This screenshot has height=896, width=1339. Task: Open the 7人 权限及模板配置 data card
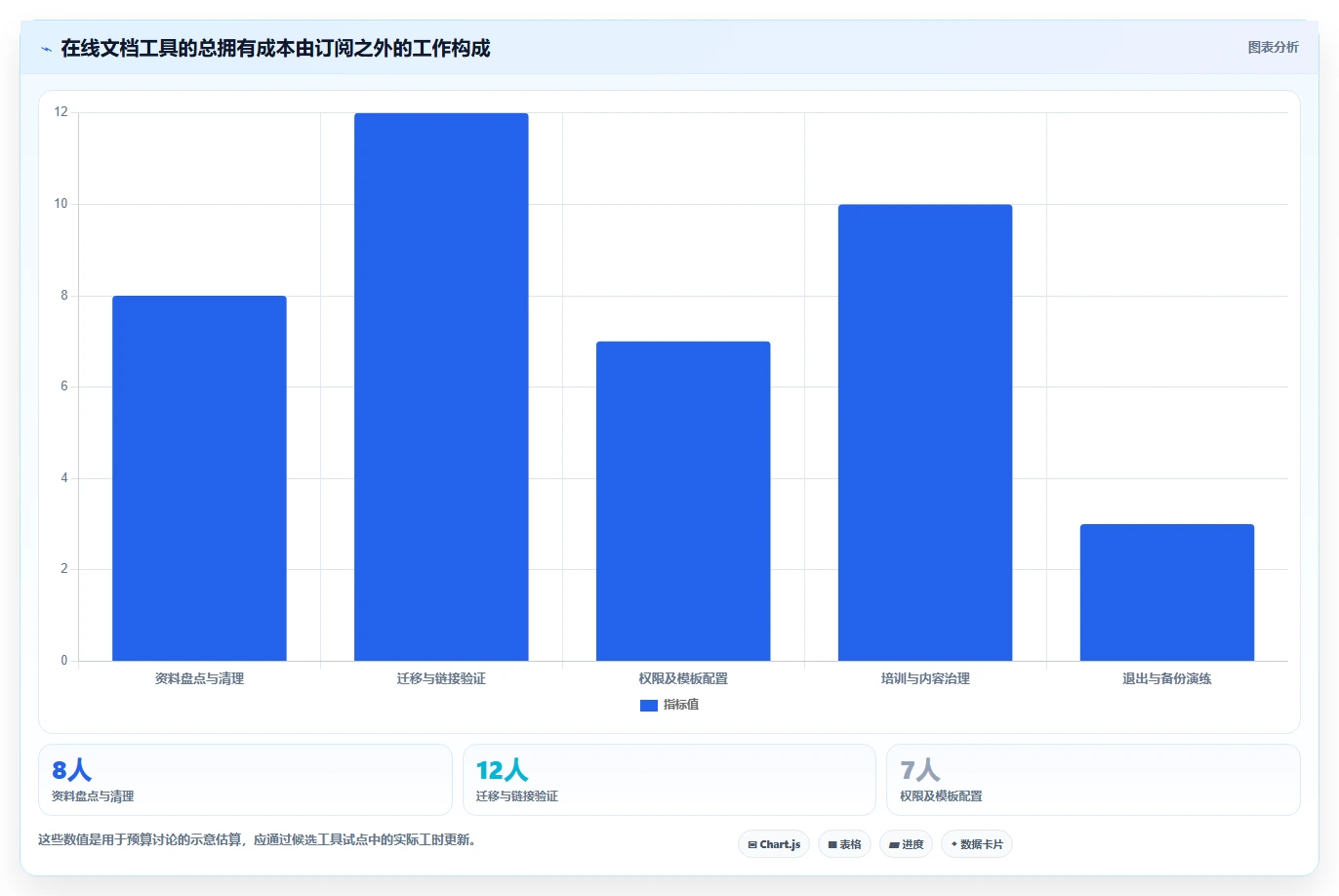tap(1093, 780)
